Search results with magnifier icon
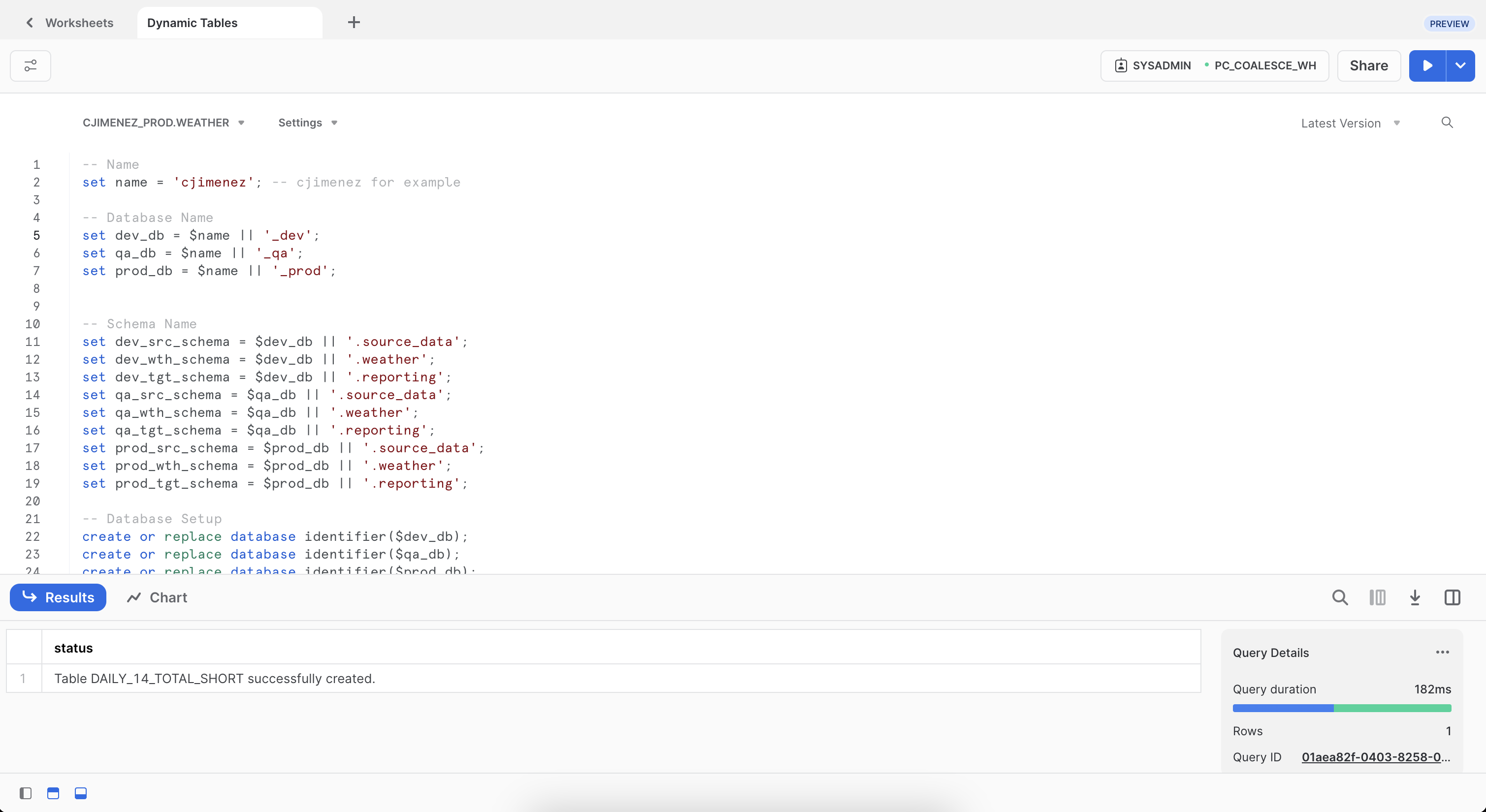The image size is (1486, 812). 1339,597
